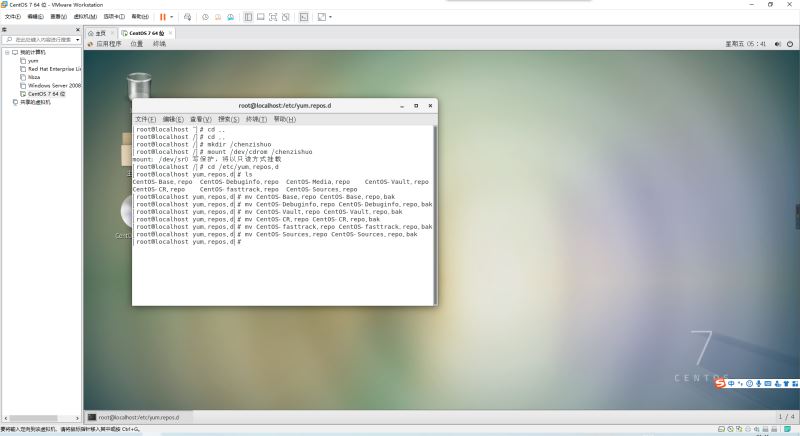Open the stretch display dropdown arrow
The width and height of the screenshot is (800, 436).
coord(330,17)
